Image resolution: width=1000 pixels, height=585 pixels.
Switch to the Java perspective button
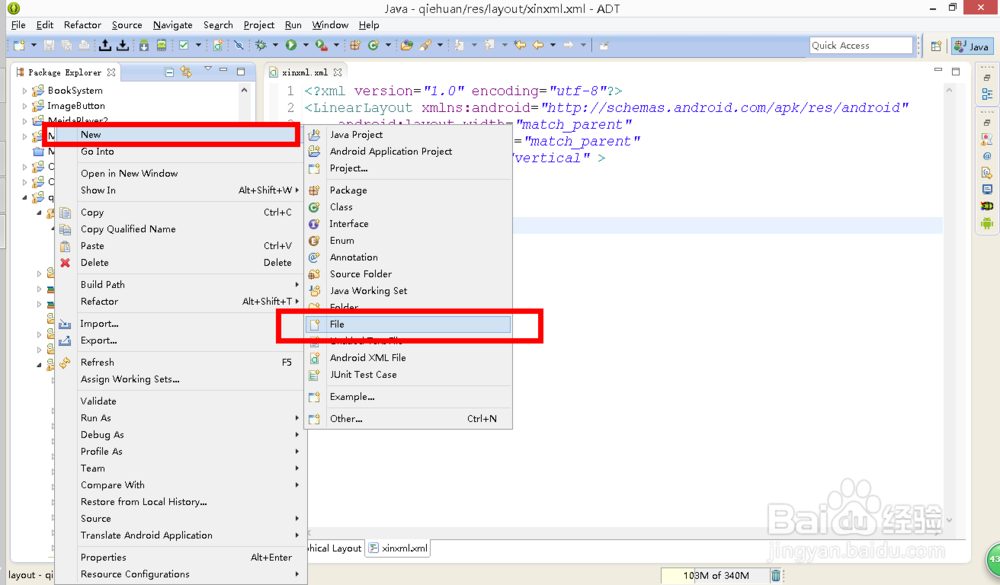(x=971, y=46)
